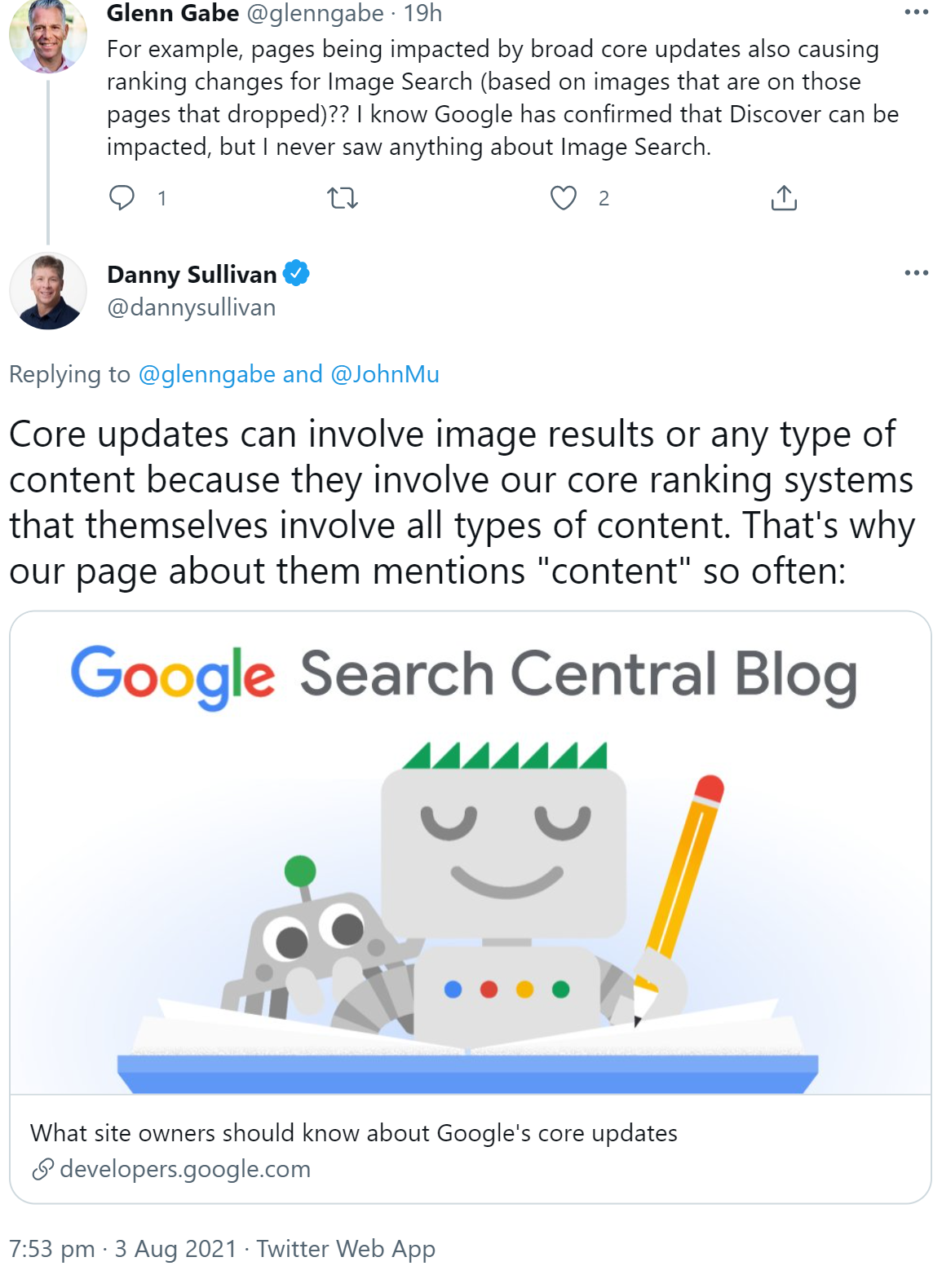Click the reply icon on Glenn Gabe's tweet
The width and height of the screenshot is (942, 1288).
click(x=124, y=197)
